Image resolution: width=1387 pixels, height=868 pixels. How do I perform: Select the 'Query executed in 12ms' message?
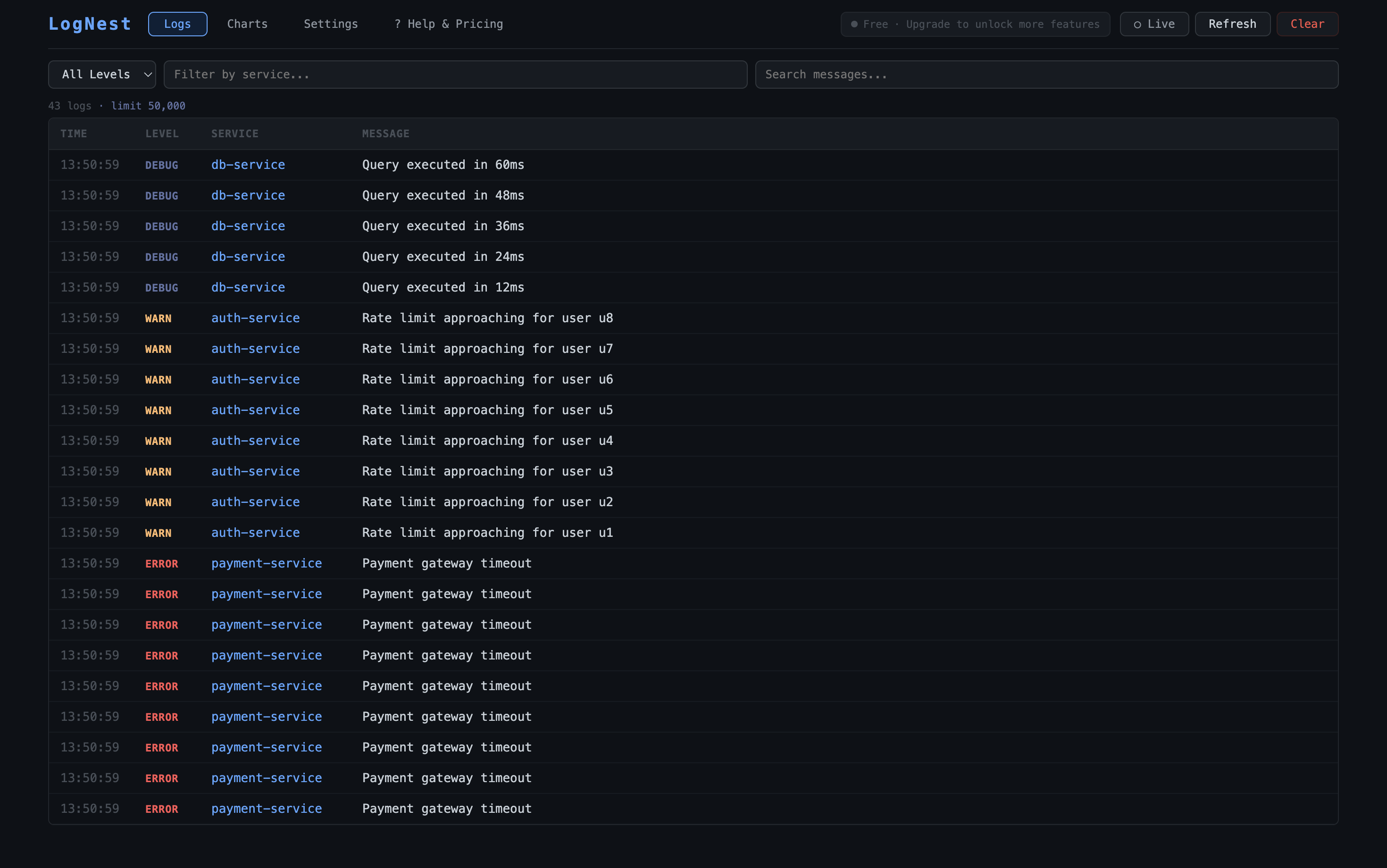443,288
